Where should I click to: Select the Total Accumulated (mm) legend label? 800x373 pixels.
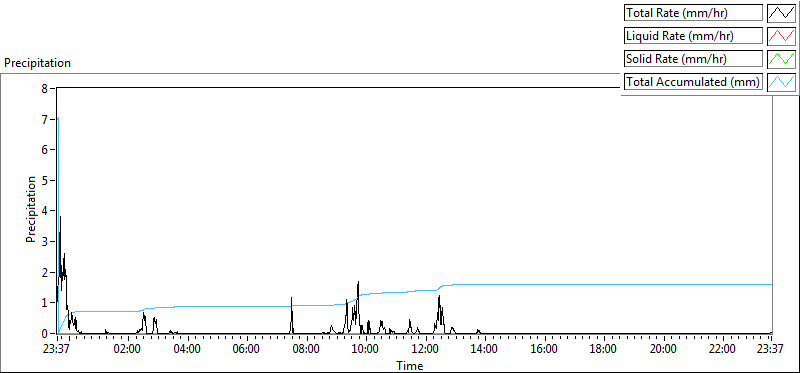tap(693, 82)
